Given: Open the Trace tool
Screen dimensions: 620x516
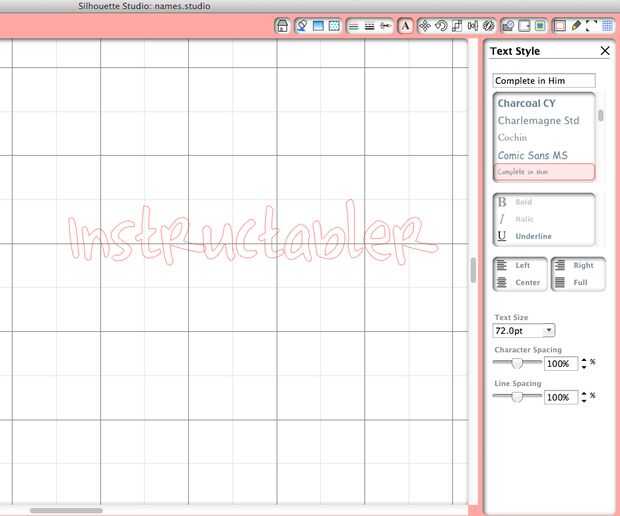Looking at the screenshot, I should 540,26.
